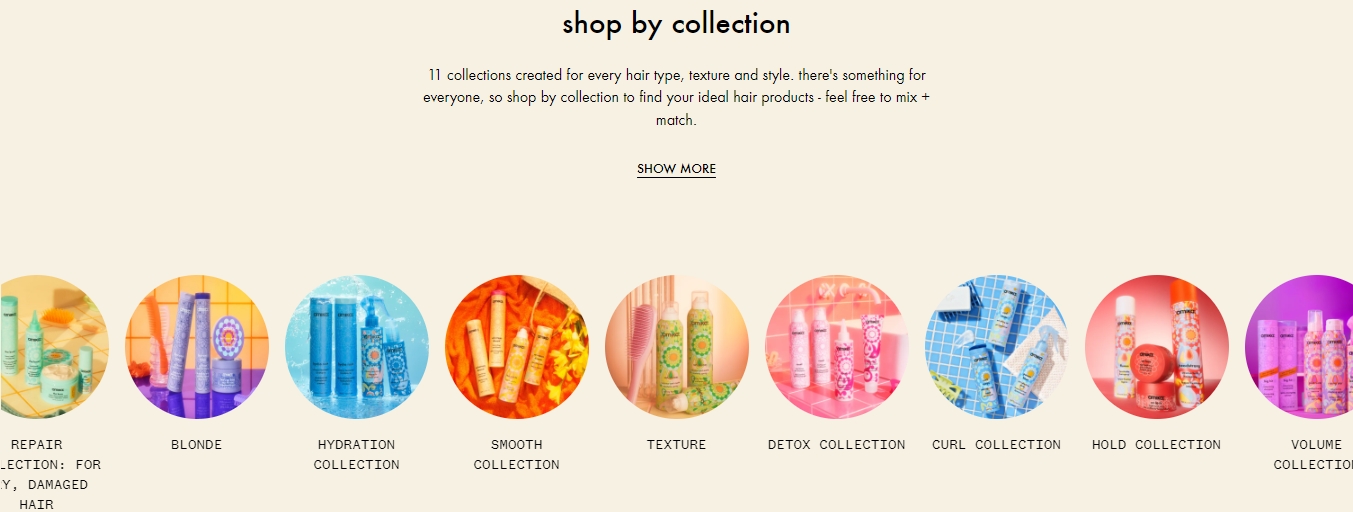Click the shop by collection heading
This screenshot has width=1353, height=512.
[676, 23]
